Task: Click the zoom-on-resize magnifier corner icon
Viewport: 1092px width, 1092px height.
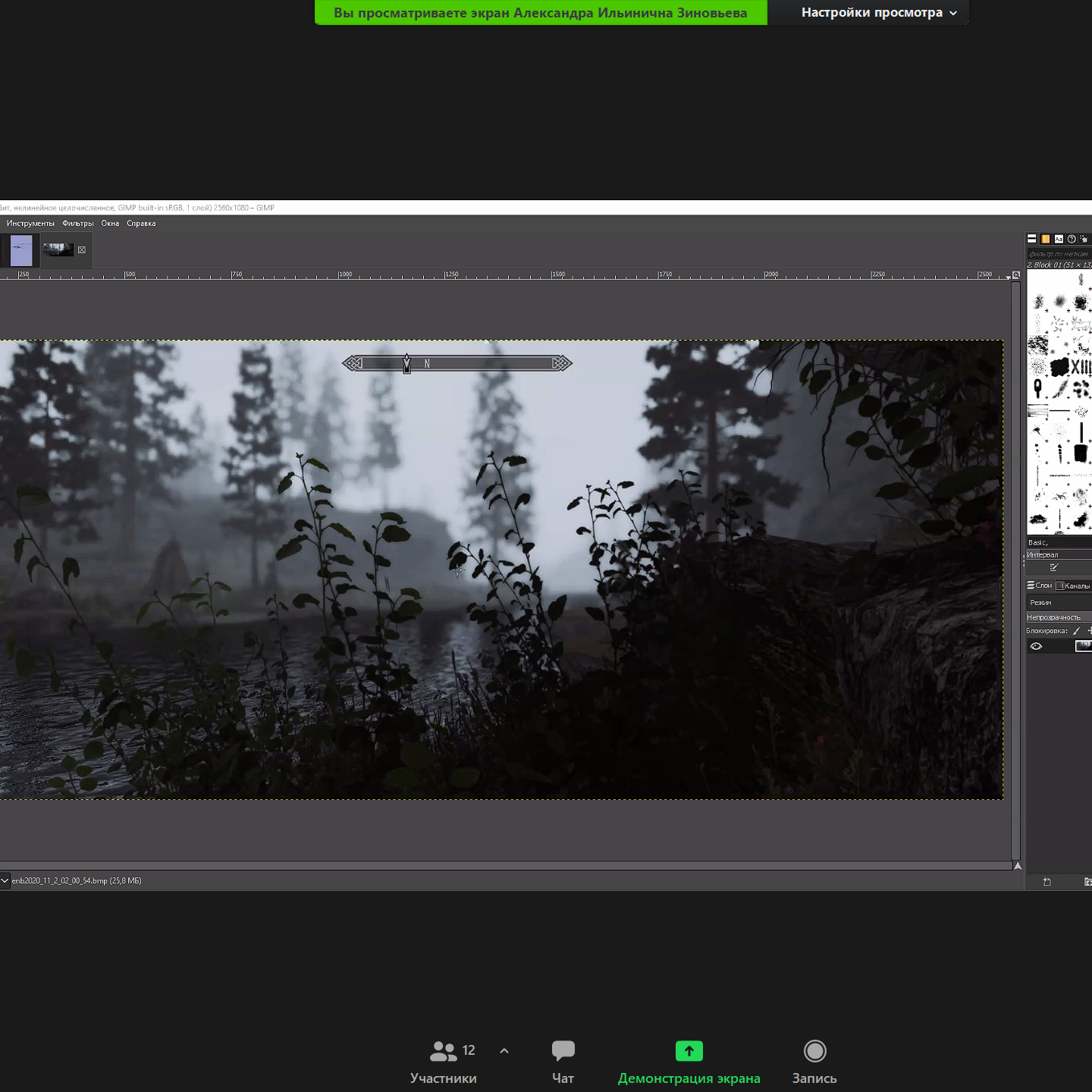Action: click(1016, 275)
